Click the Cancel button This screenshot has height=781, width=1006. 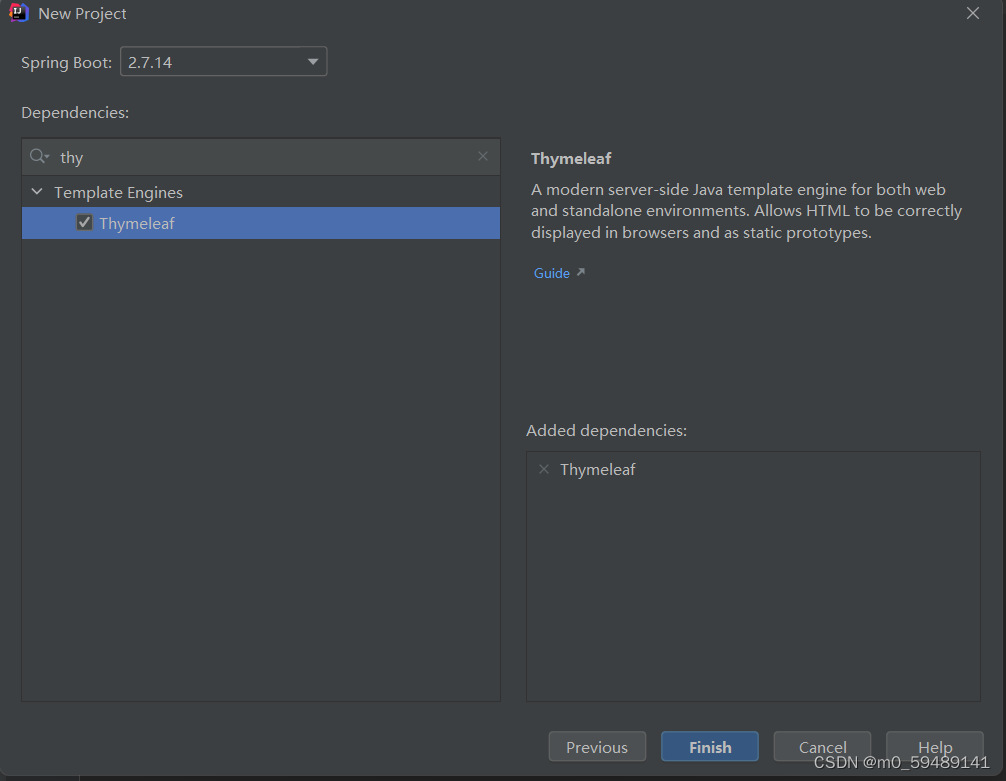[822, 747]
